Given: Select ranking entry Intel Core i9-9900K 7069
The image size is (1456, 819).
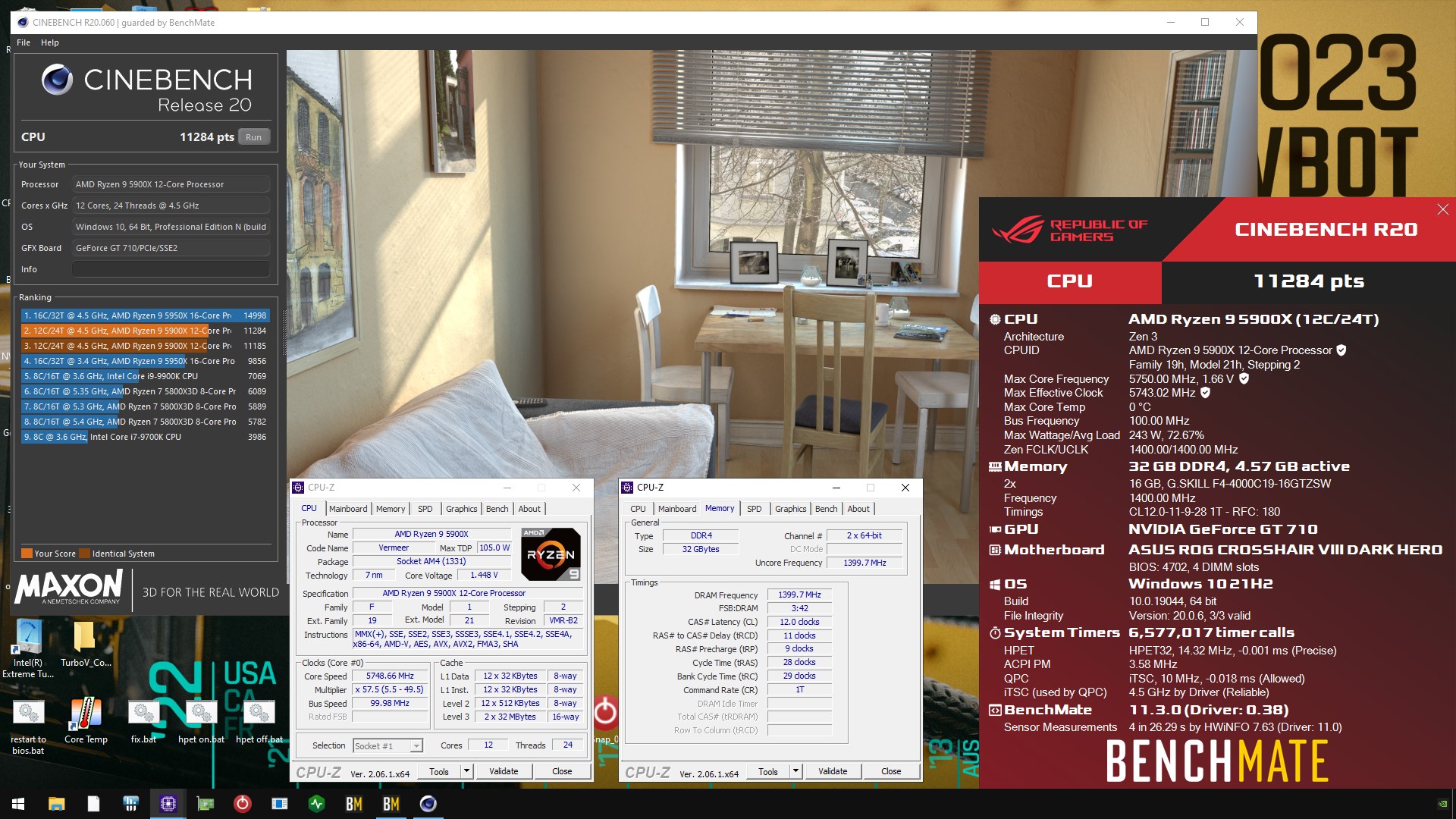Looking at the screenshot, I should [145, 376].
